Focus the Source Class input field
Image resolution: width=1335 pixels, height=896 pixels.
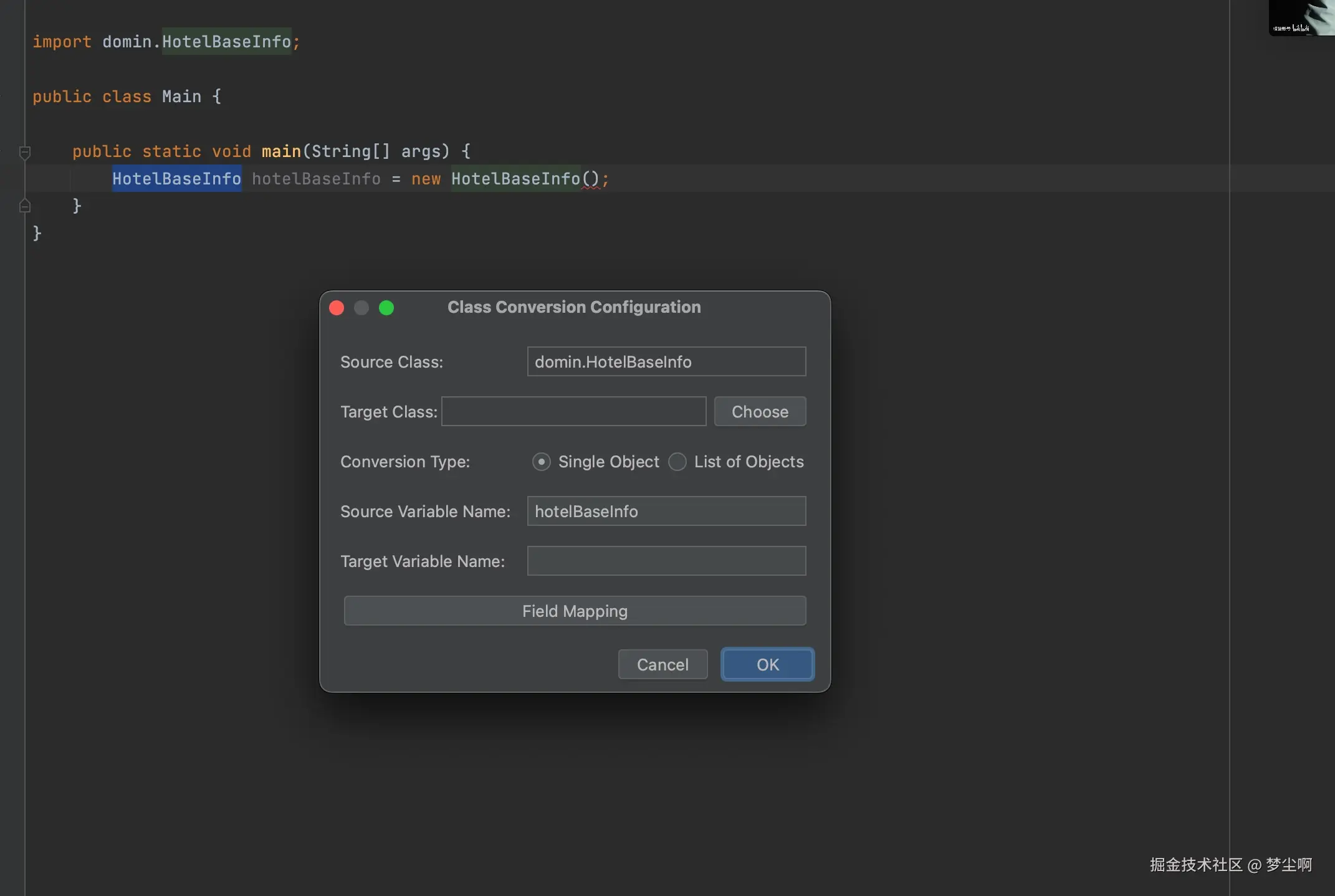tap(666, 361)
